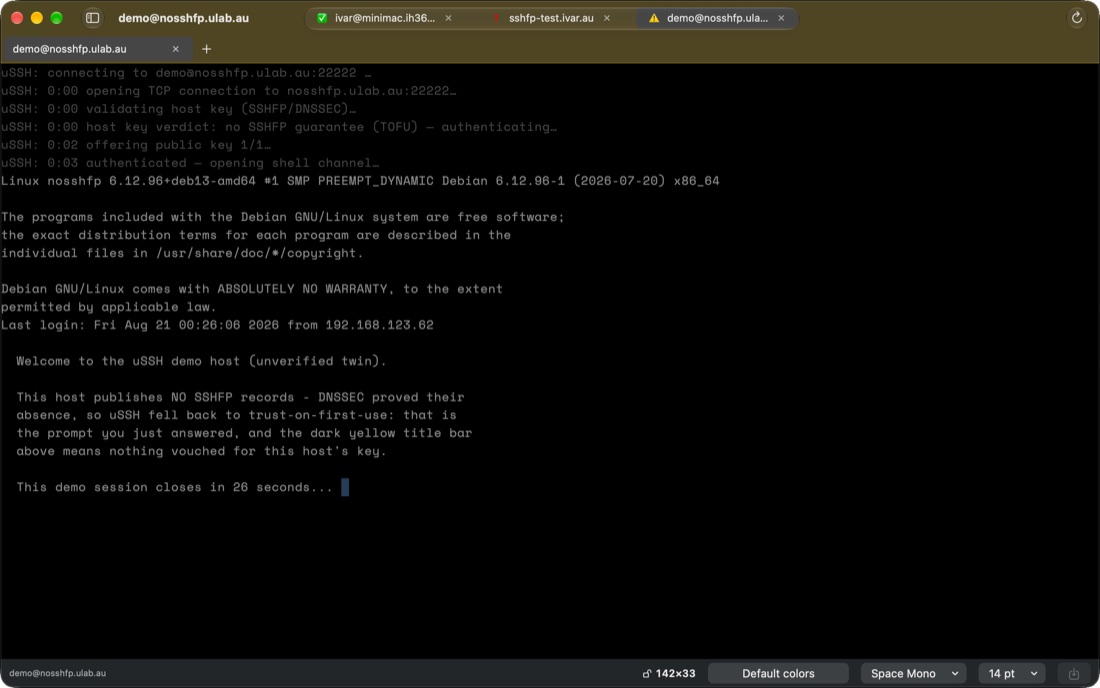The height and width of the screenshot is (688, 1100).
Task: Click the 'opening TCP connection' line
Action: [x=229, y=91]
